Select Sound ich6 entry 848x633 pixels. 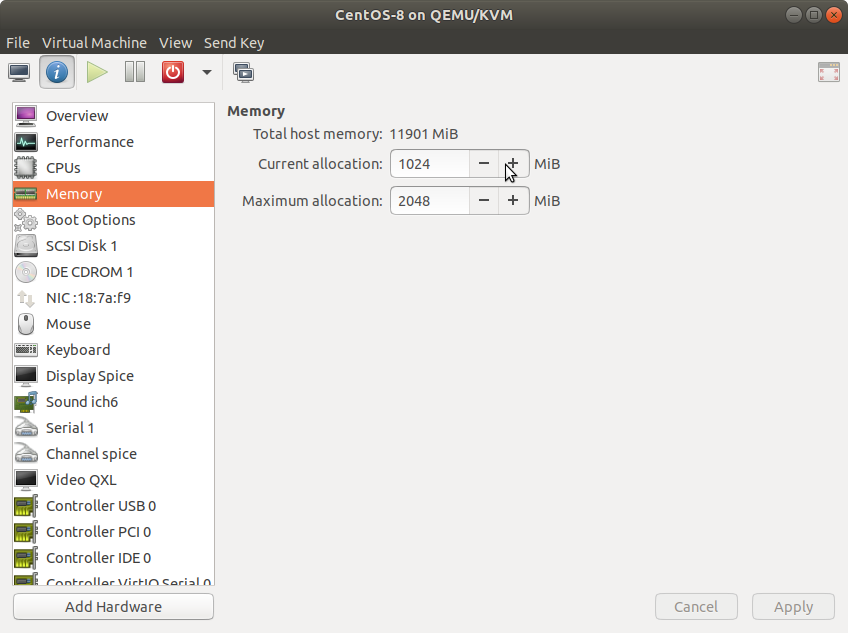click(114, 401)
